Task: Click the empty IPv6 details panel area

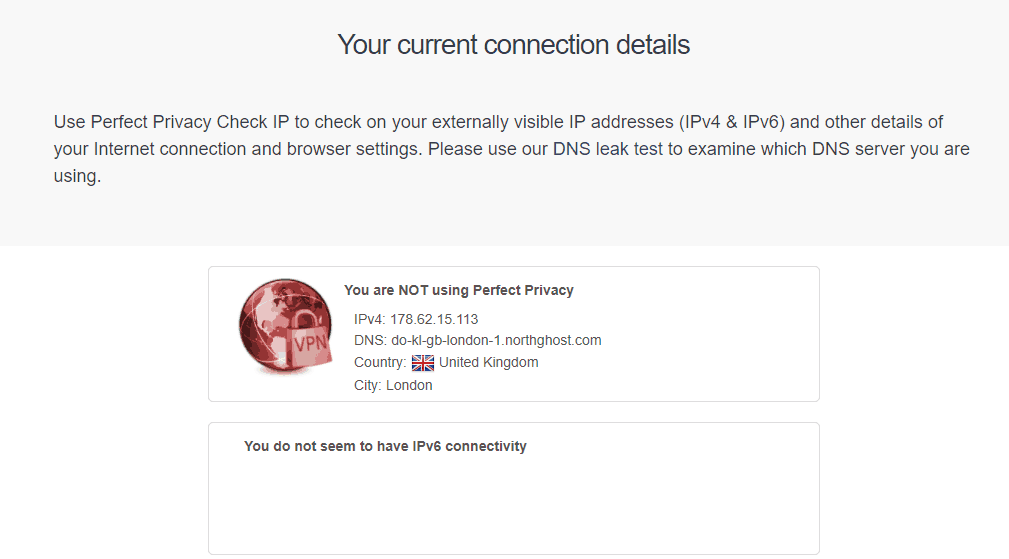Action: 514,505
